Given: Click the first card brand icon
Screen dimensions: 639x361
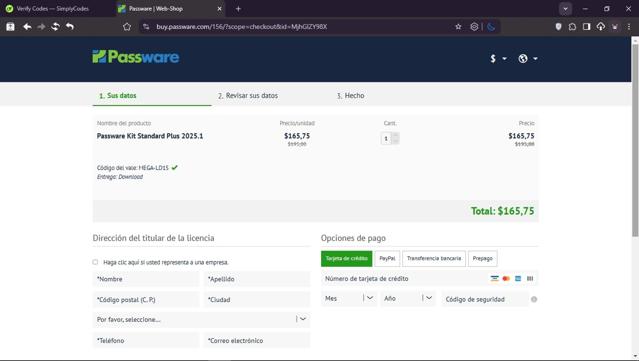Looking at the screenshot, I should click(494, 279).
